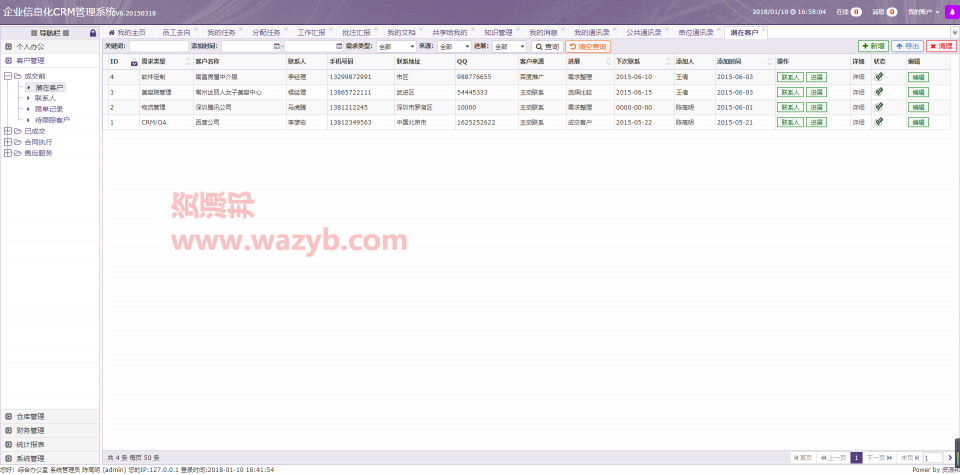Open 我的账户 dropdown menu
Screen dimensions: 960x475
click(923, 12)
